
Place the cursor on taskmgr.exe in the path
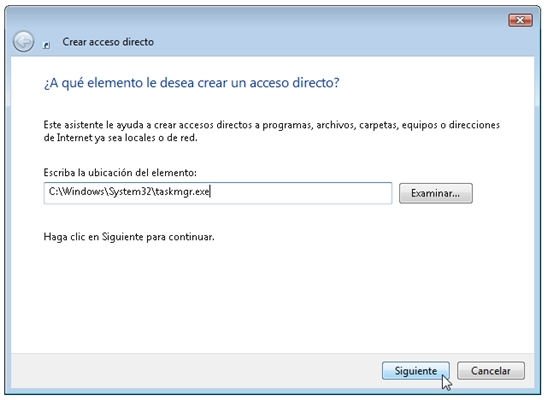point(182,192)
